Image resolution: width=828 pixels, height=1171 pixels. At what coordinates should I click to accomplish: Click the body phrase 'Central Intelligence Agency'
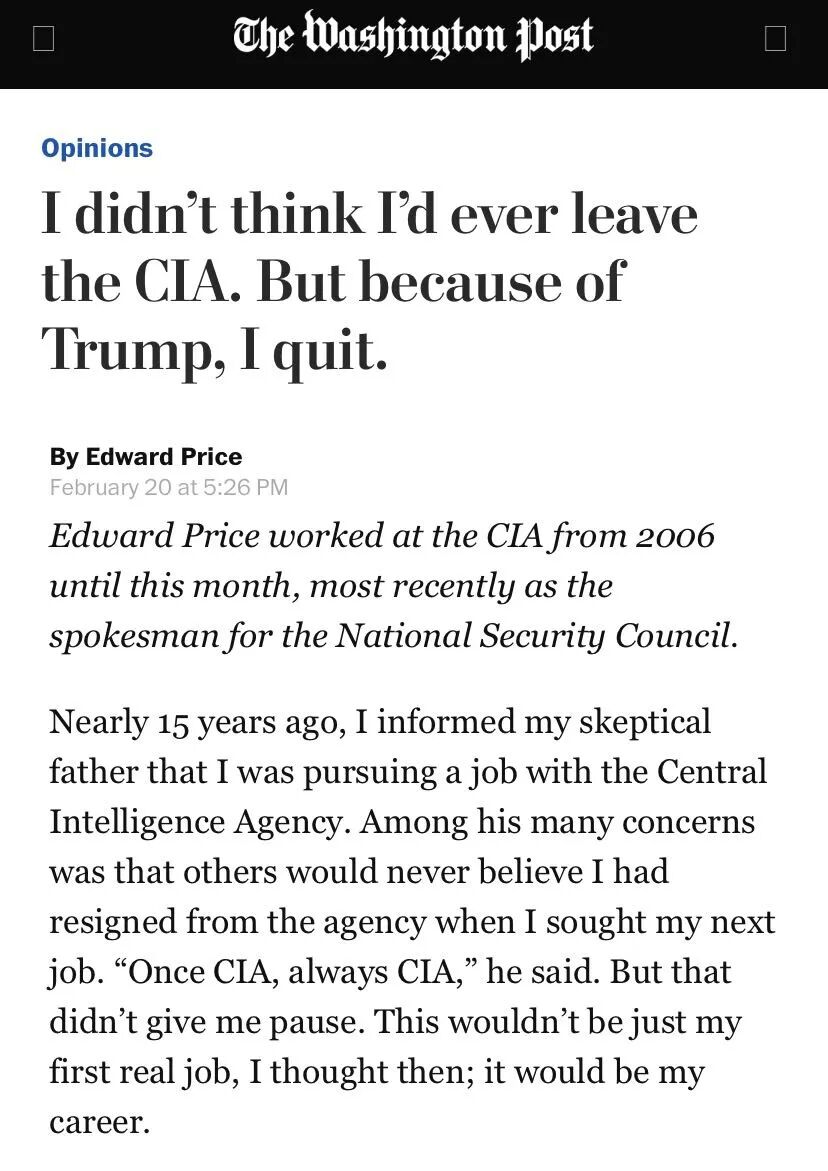pyautogui.click(x=408, y=797)
